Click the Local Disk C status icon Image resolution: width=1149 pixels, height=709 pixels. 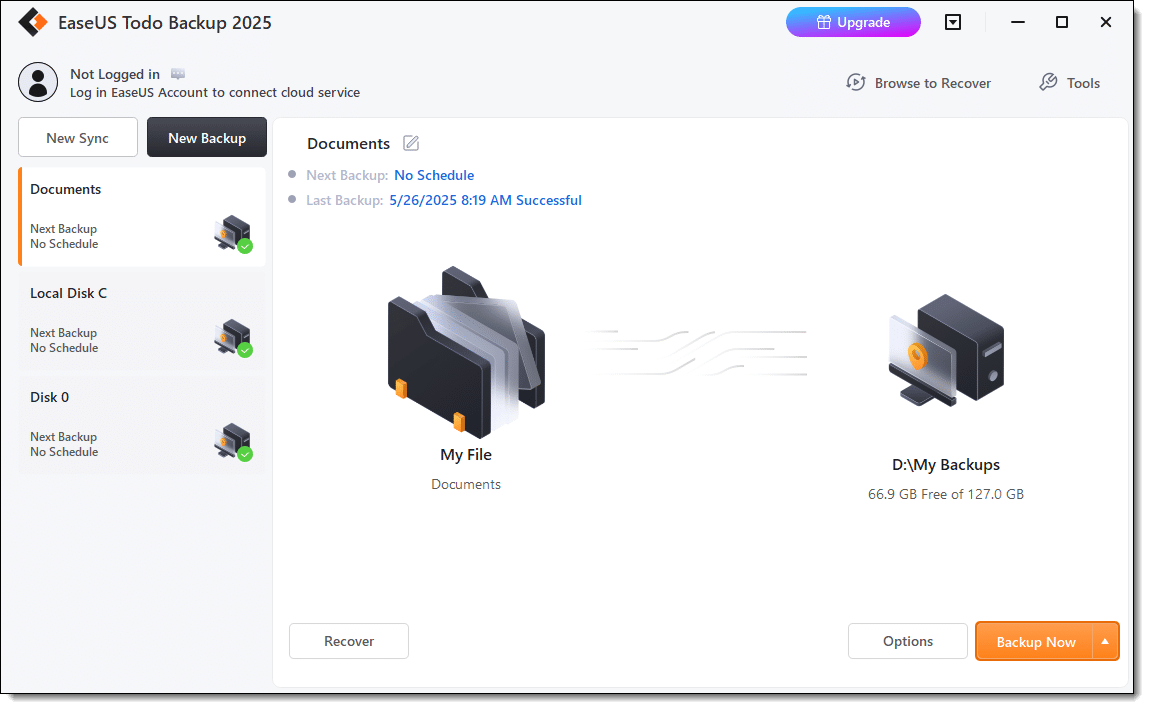233,338
